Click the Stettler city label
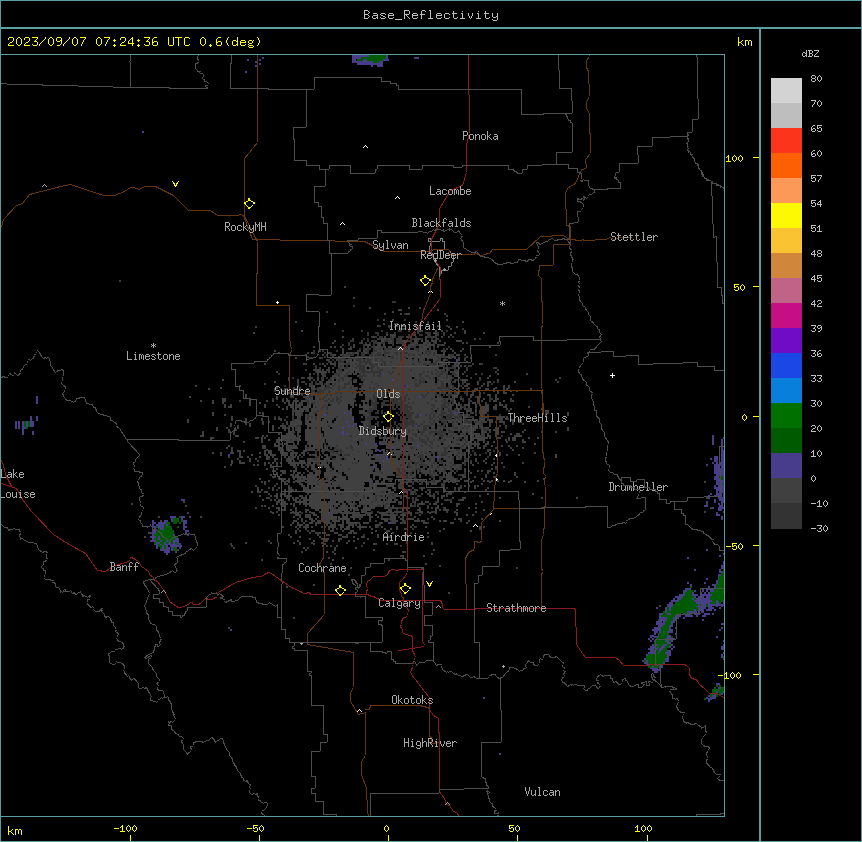862x842 pixels. [634, 237]
